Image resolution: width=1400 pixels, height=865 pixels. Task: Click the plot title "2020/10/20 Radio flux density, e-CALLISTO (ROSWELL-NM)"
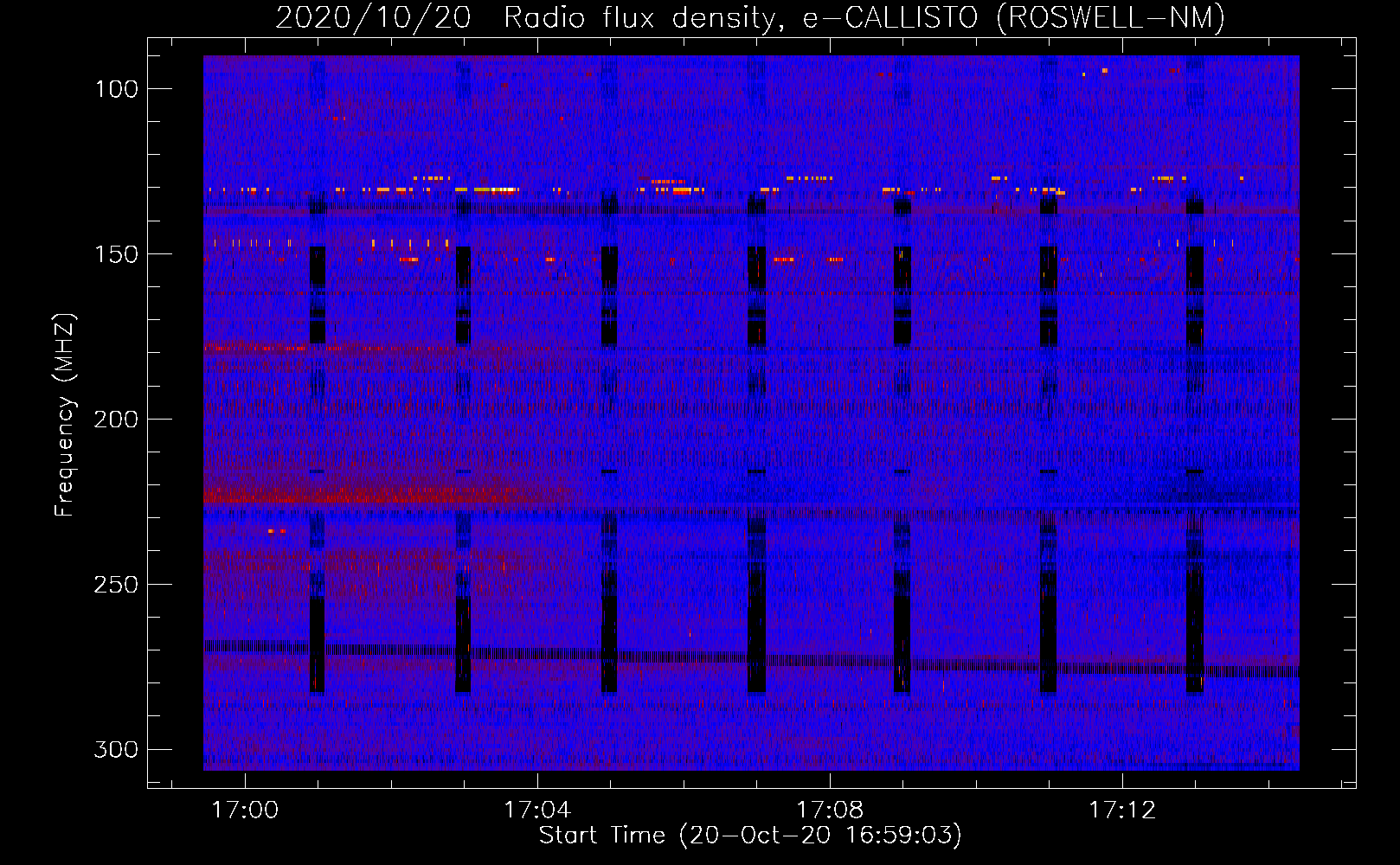tap(750, 18)
